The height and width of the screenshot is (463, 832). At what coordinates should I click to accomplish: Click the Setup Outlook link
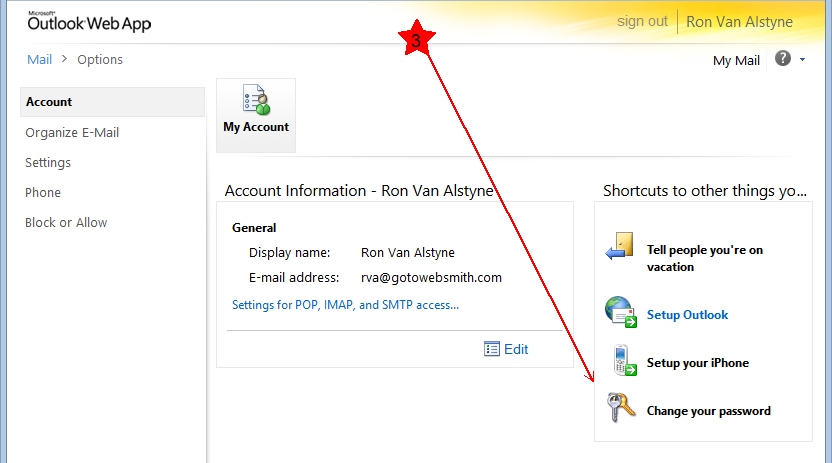point(687,315)
